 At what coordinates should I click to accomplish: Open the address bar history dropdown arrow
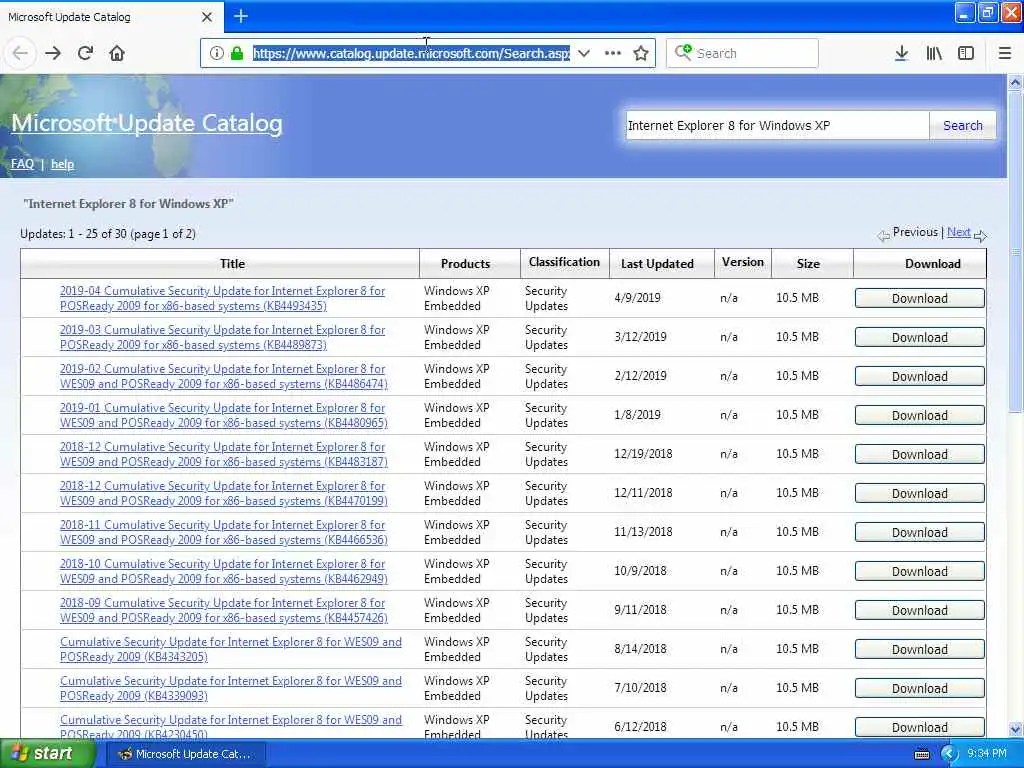(584, 53)
